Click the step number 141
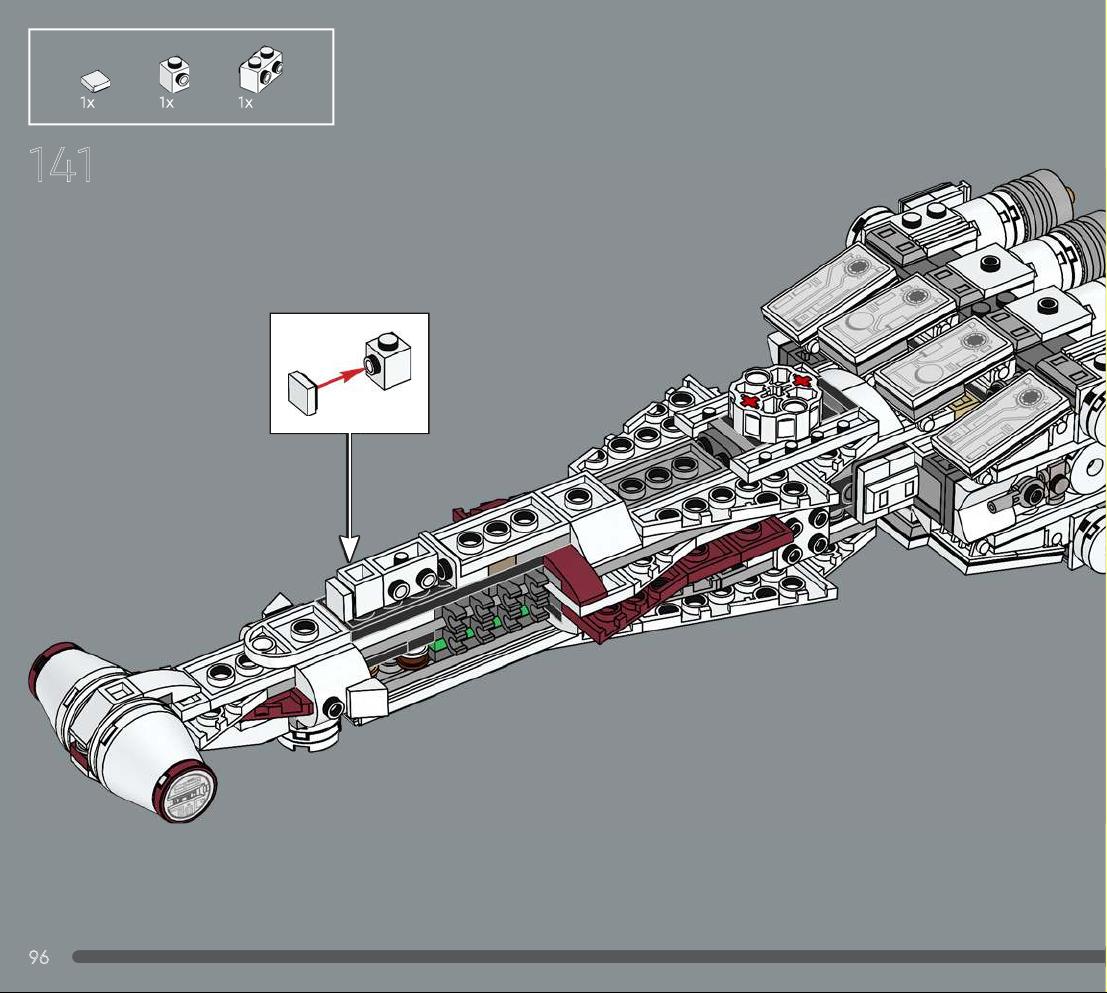 pyautogui.click(x=61, y=165)
